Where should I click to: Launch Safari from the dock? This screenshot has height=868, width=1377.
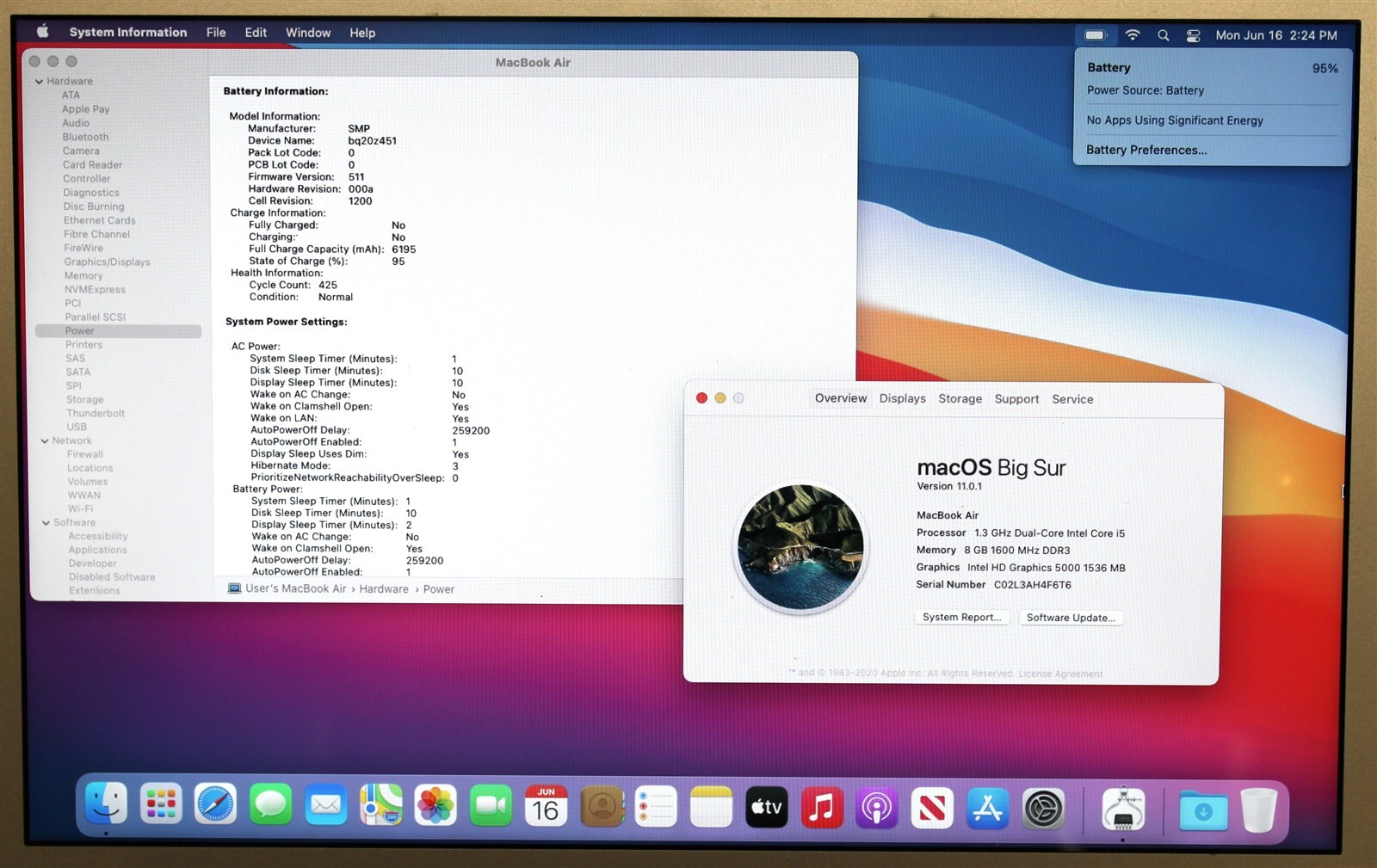[x=215, y=806]
